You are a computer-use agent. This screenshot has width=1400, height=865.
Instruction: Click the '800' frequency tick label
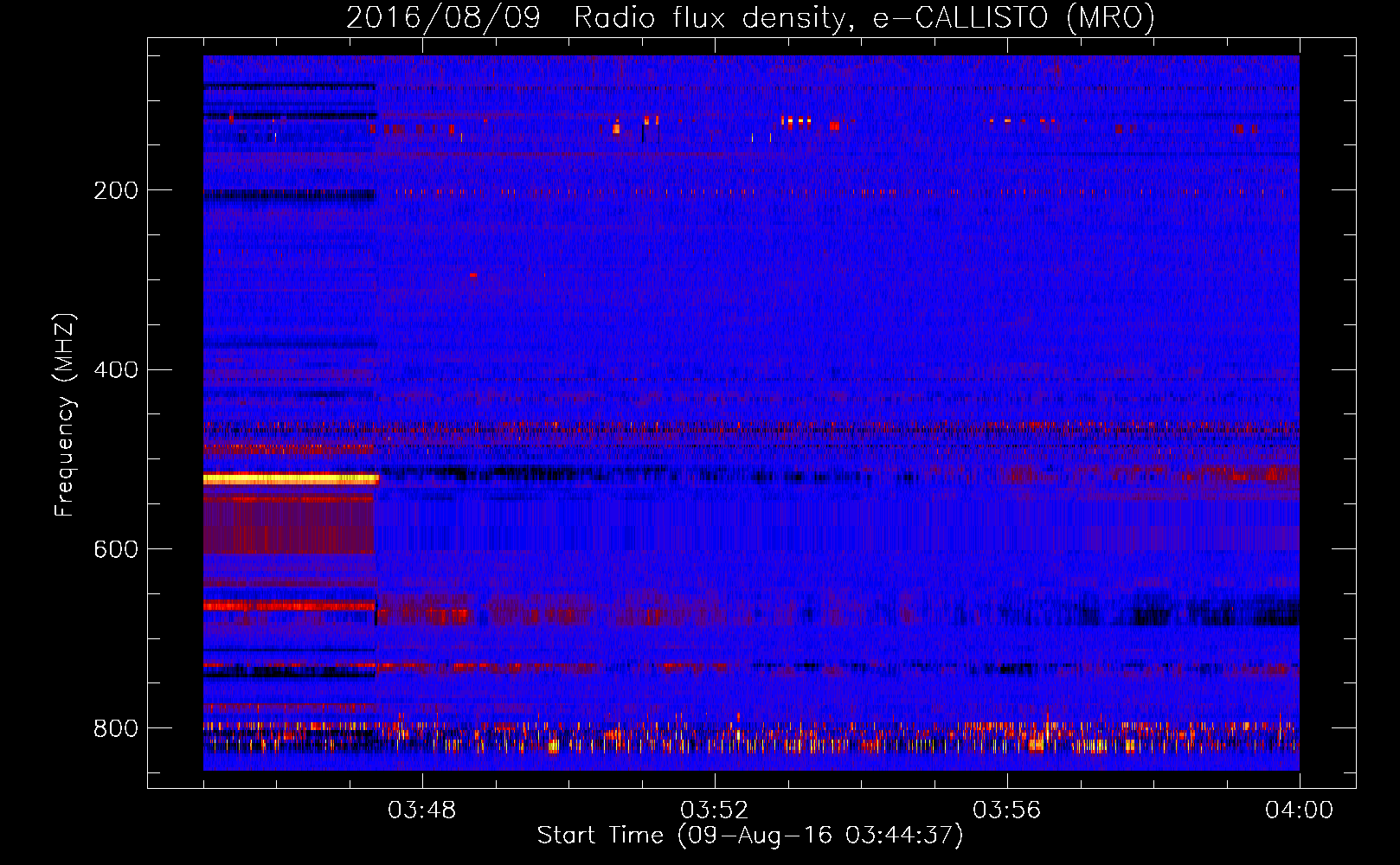116,728
